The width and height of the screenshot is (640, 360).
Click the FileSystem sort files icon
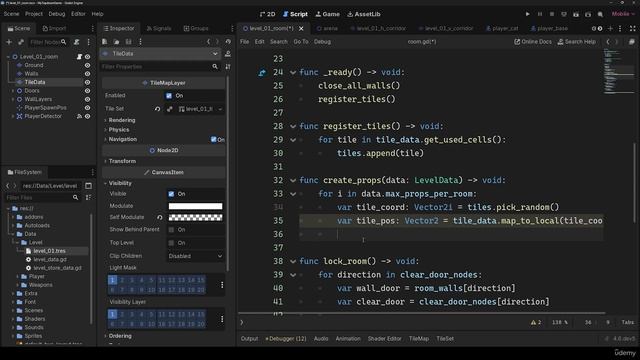click(88, 198)
